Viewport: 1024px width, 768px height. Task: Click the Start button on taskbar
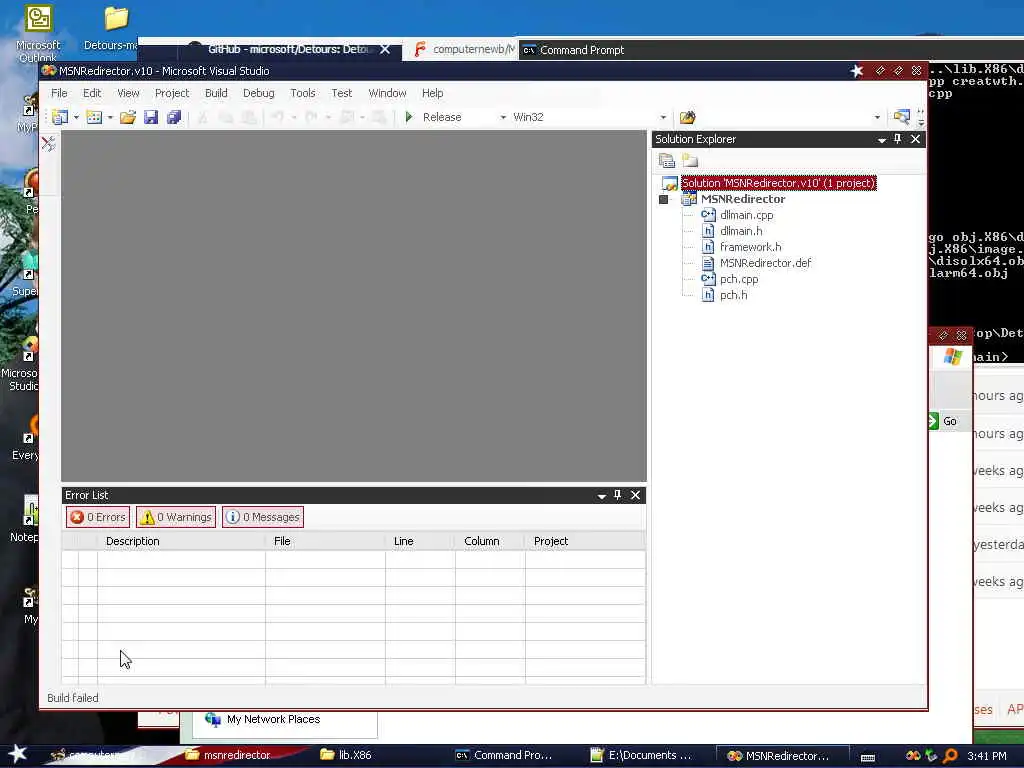(18, 754)
